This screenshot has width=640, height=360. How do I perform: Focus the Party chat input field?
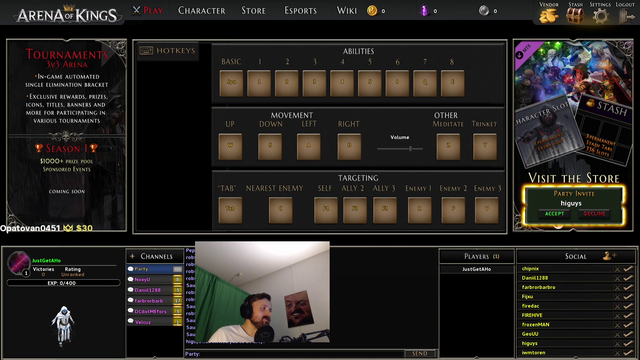pyautogui.click(x=294, y=353)
